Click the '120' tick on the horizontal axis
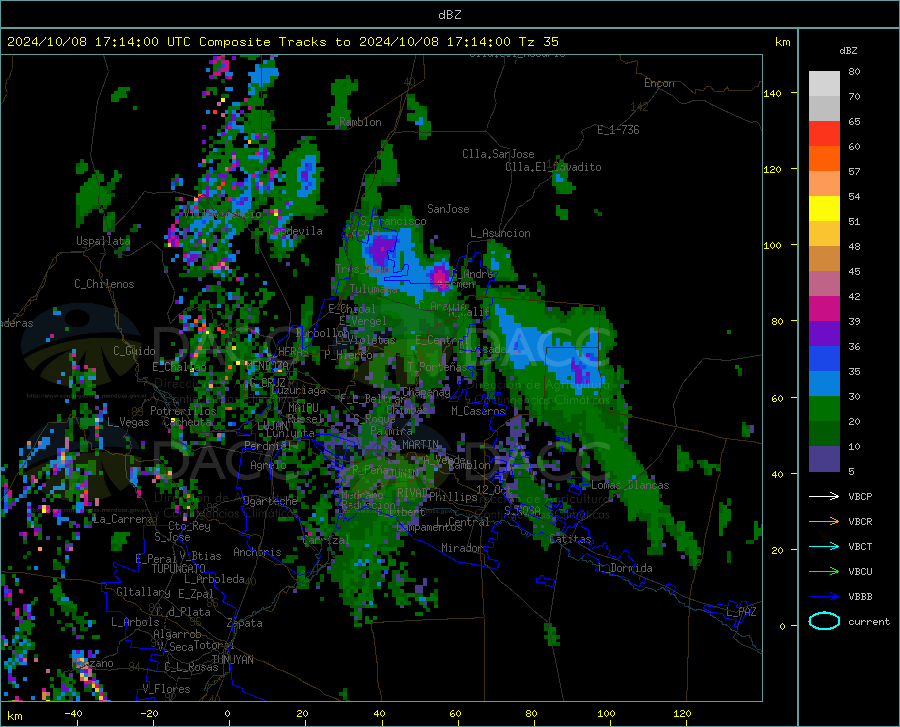The width and height of the screenshot is (900, 727). [x=682, y=713]
